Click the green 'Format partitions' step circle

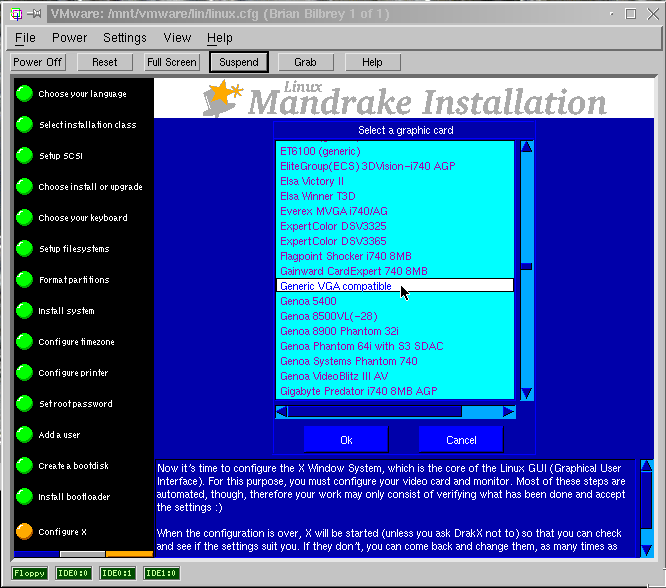click(24, 280)
